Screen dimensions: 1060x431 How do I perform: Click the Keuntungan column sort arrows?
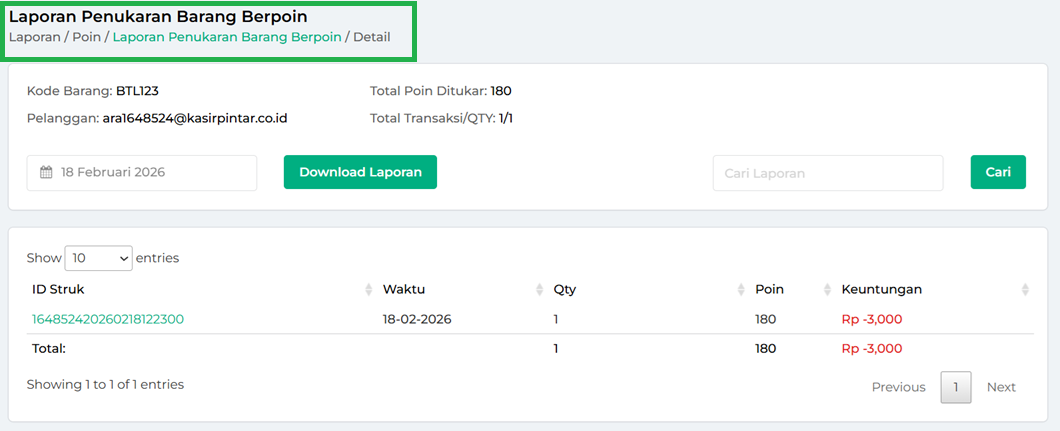click(1025, 290)
